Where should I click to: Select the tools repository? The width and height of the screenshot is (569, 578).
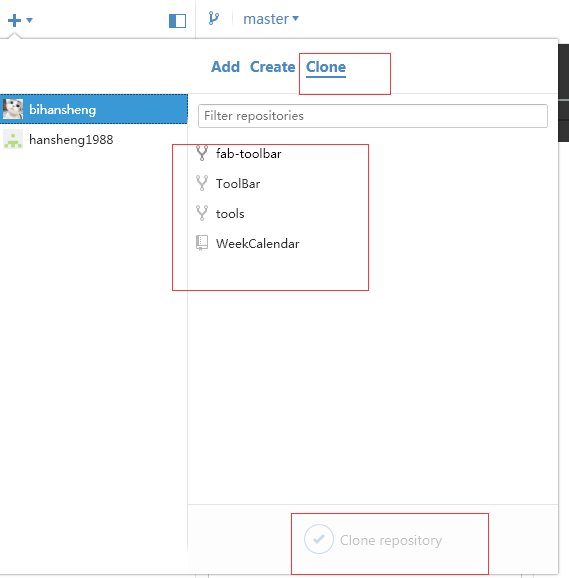click(x=230, y=214)
